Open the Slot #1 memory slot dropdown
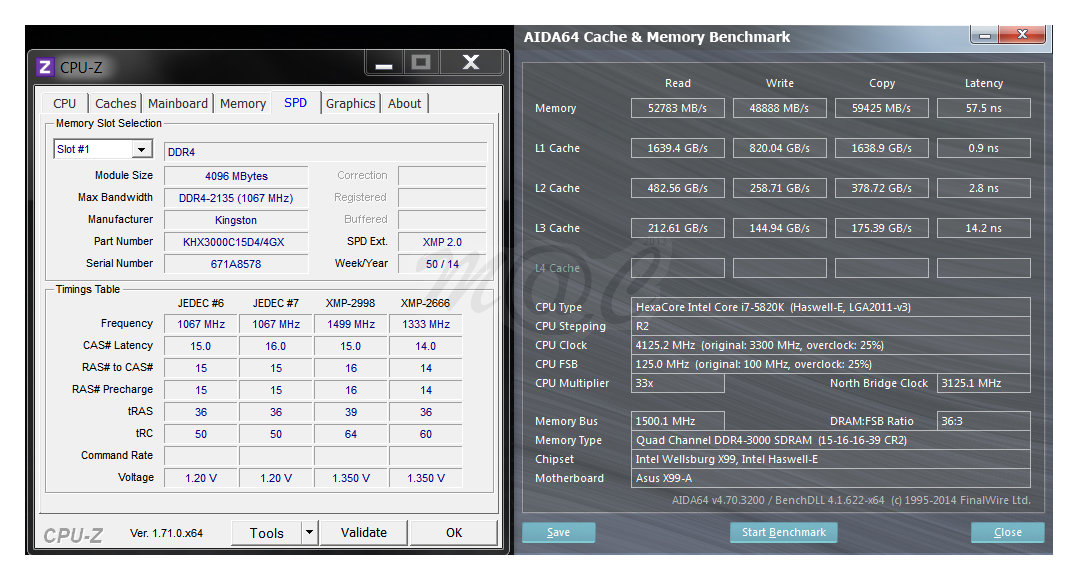The width and height of the screenshot is (1078, 580). [x=142, y=149]
